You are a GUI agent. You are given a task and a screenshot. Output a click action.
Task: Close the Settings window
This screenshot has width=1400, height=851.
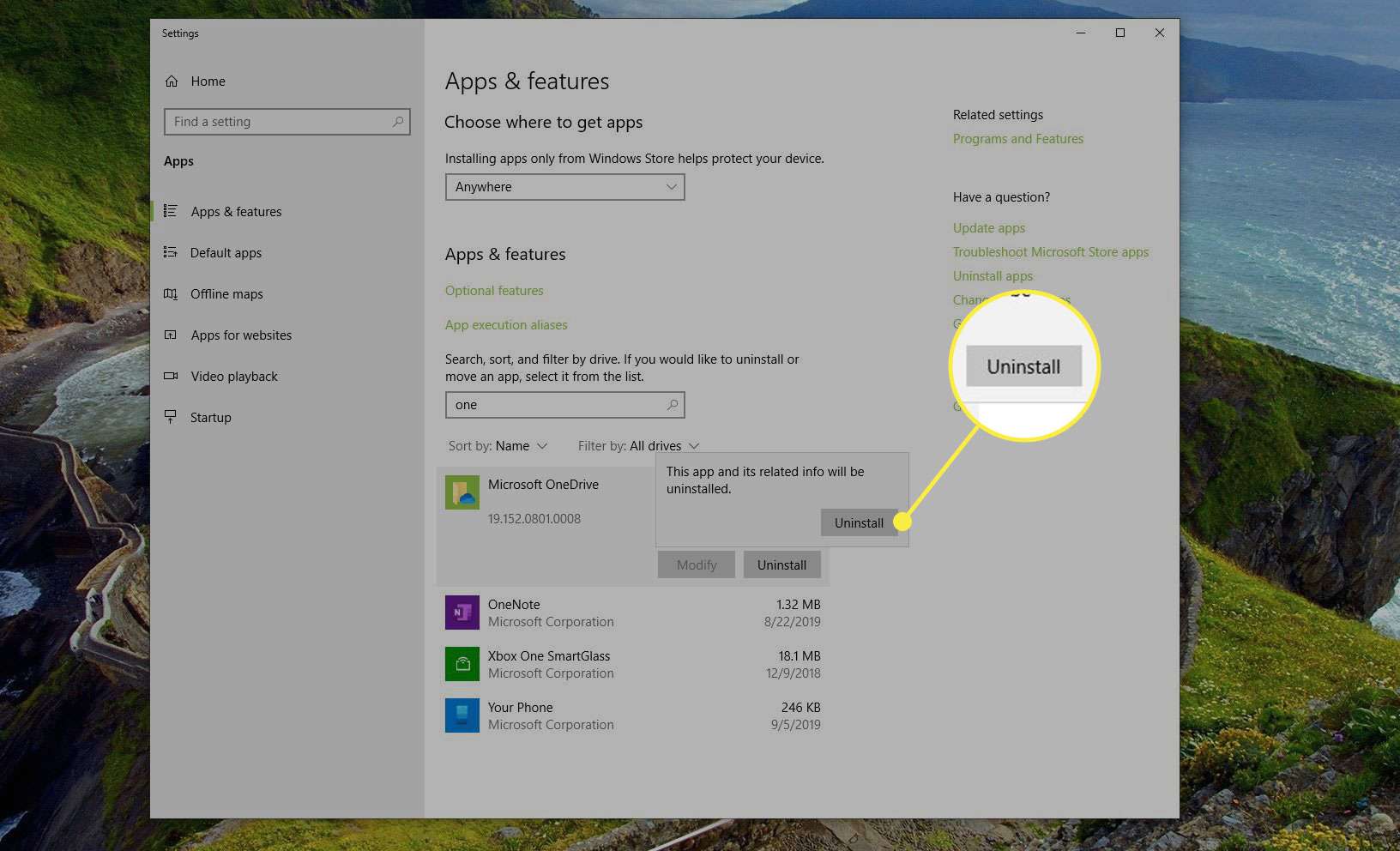coord(1160,33)
